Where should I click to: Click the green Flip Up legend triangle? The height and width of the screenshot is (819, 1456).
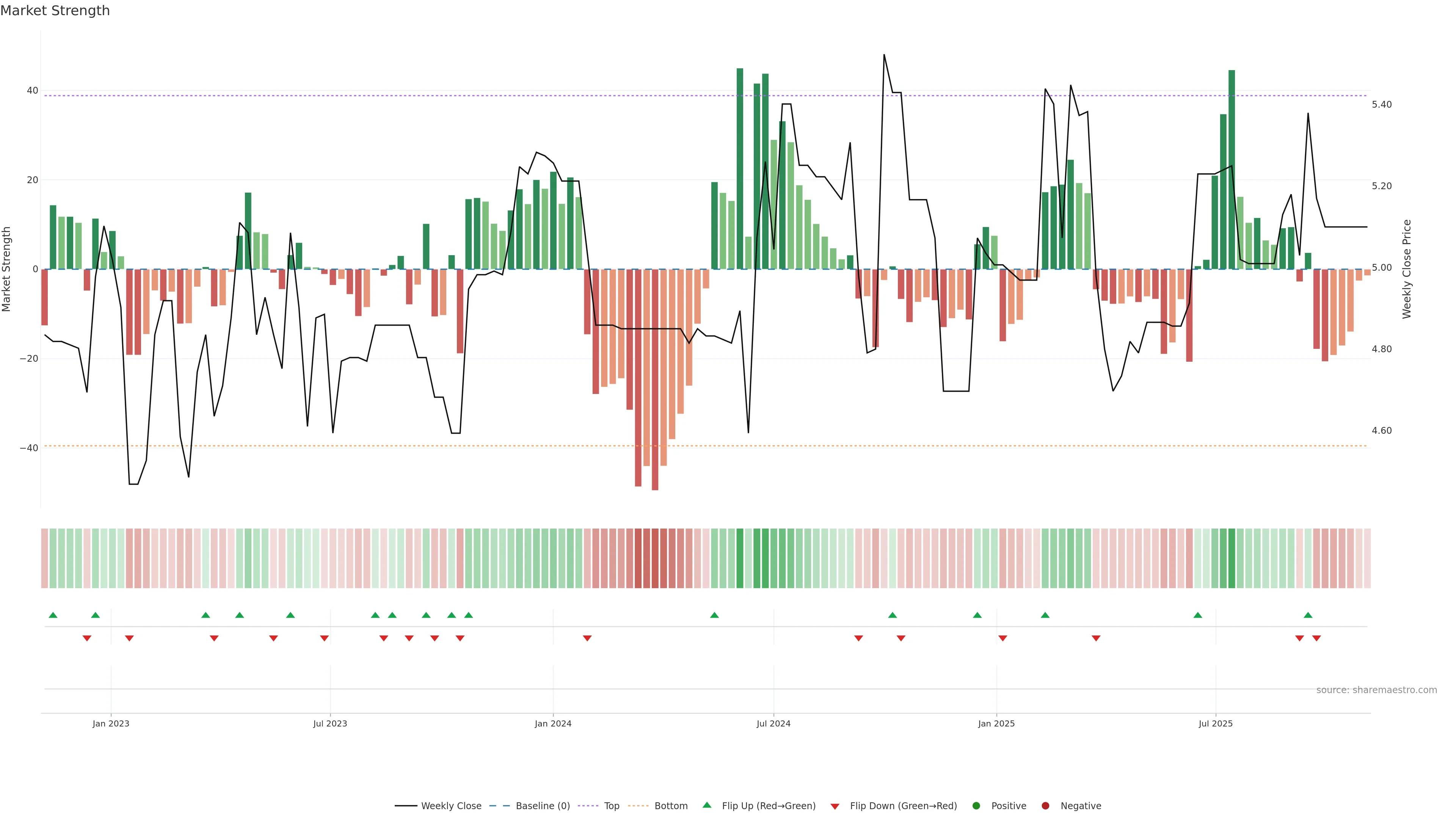(706, 805)
